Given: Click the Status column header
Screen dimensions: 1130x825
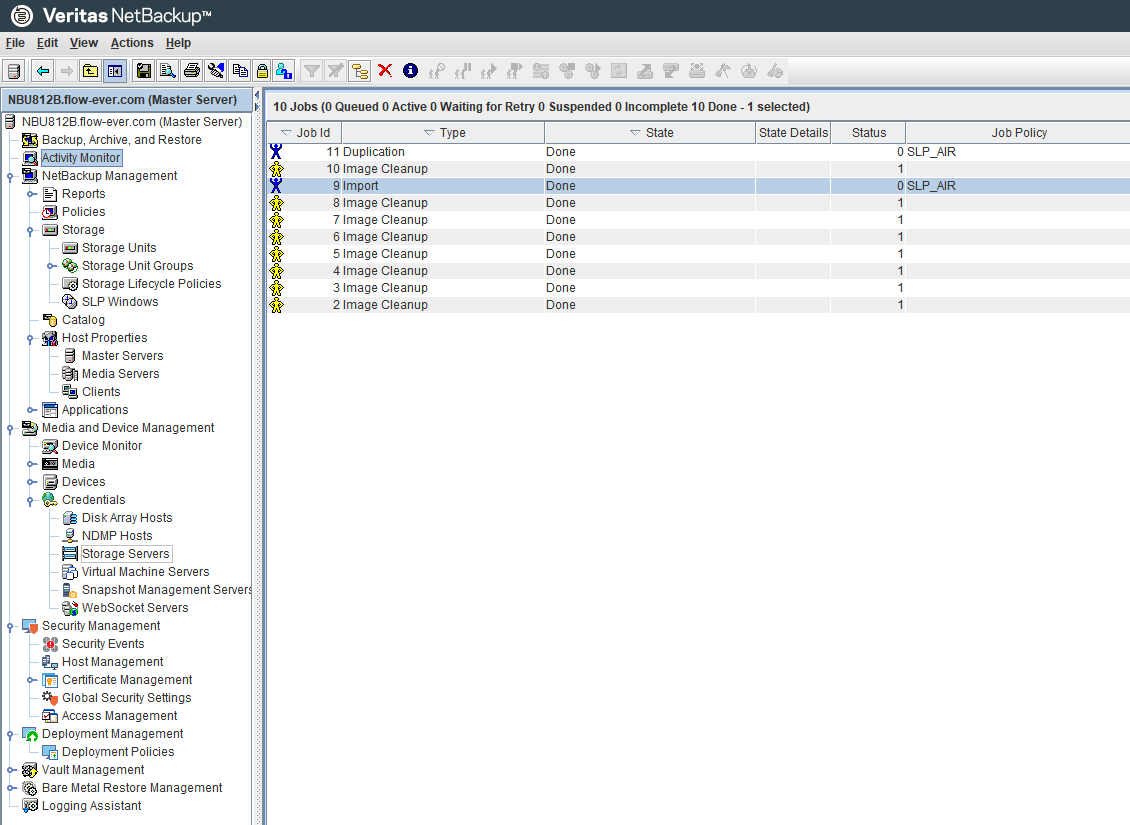Looking at the screenshot, I should coord(868,133).
